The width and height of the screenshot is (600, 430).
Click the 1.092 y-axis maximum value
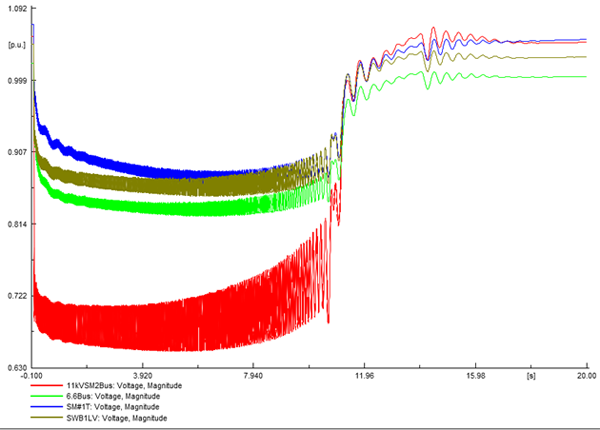(x=15, y=8)
